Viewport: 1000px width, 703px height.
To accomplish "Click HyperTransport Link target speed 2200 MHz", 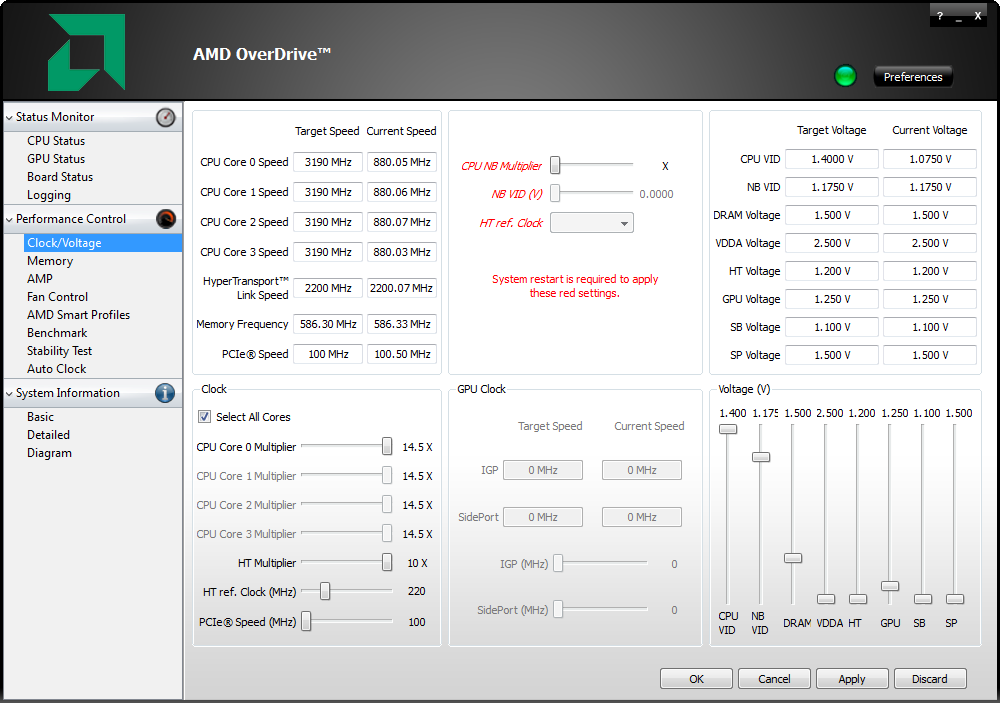I will pos(328,288).
